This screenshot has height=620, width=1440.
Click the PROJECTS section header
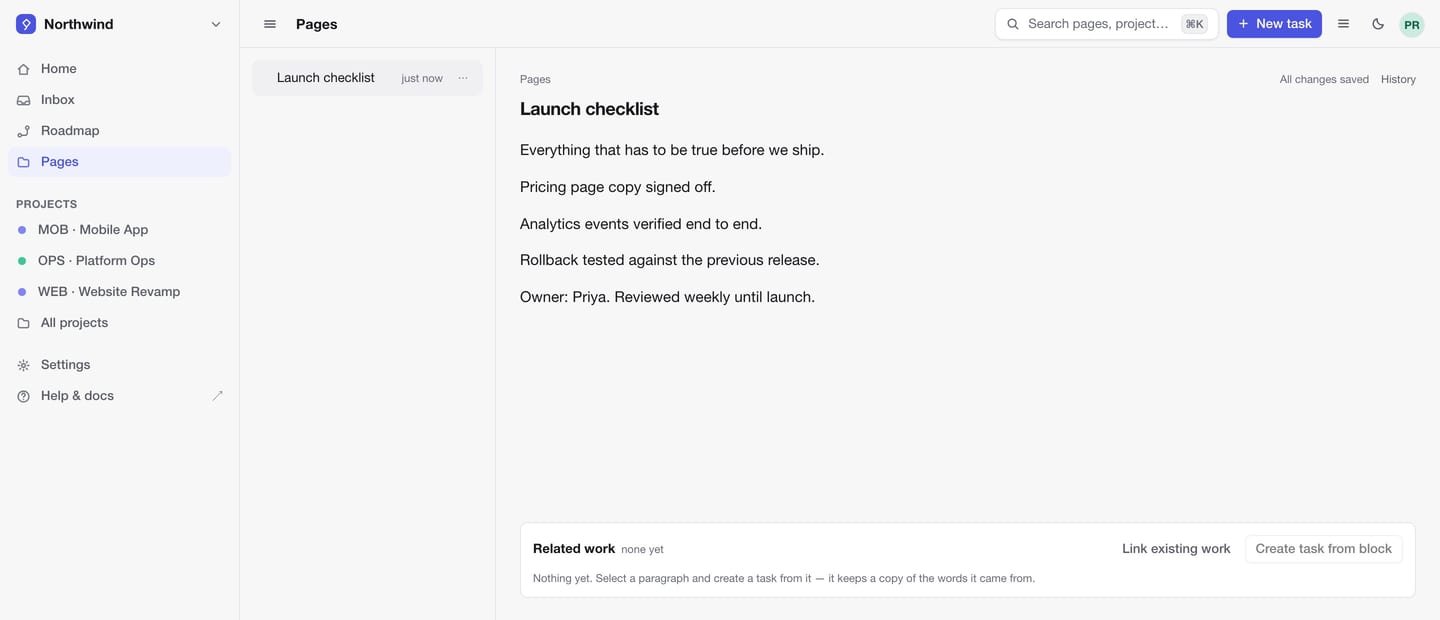coord(47,204)
